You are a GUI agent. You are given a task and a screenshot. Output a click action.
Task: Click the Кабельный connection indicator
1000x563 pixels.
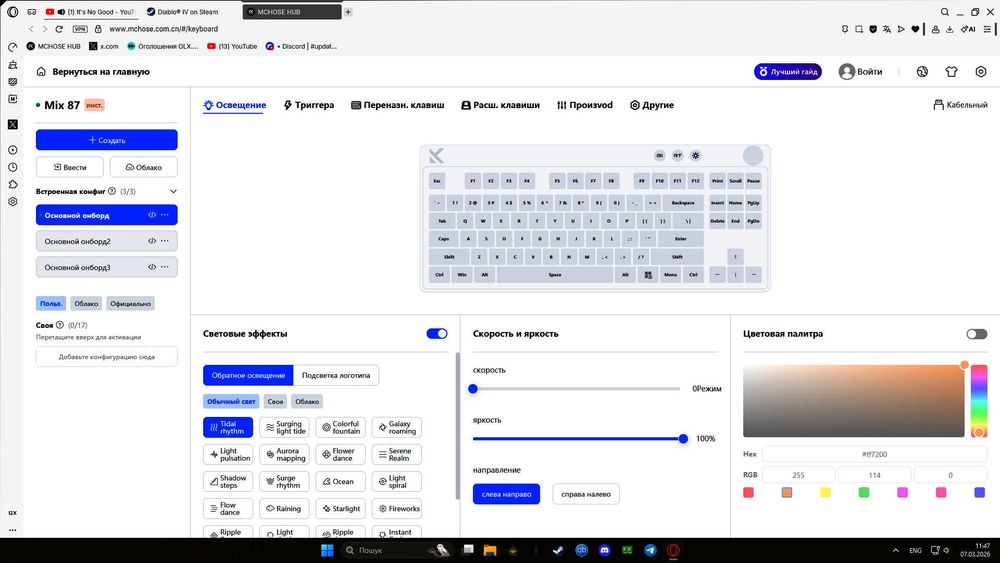click(960, 105)
